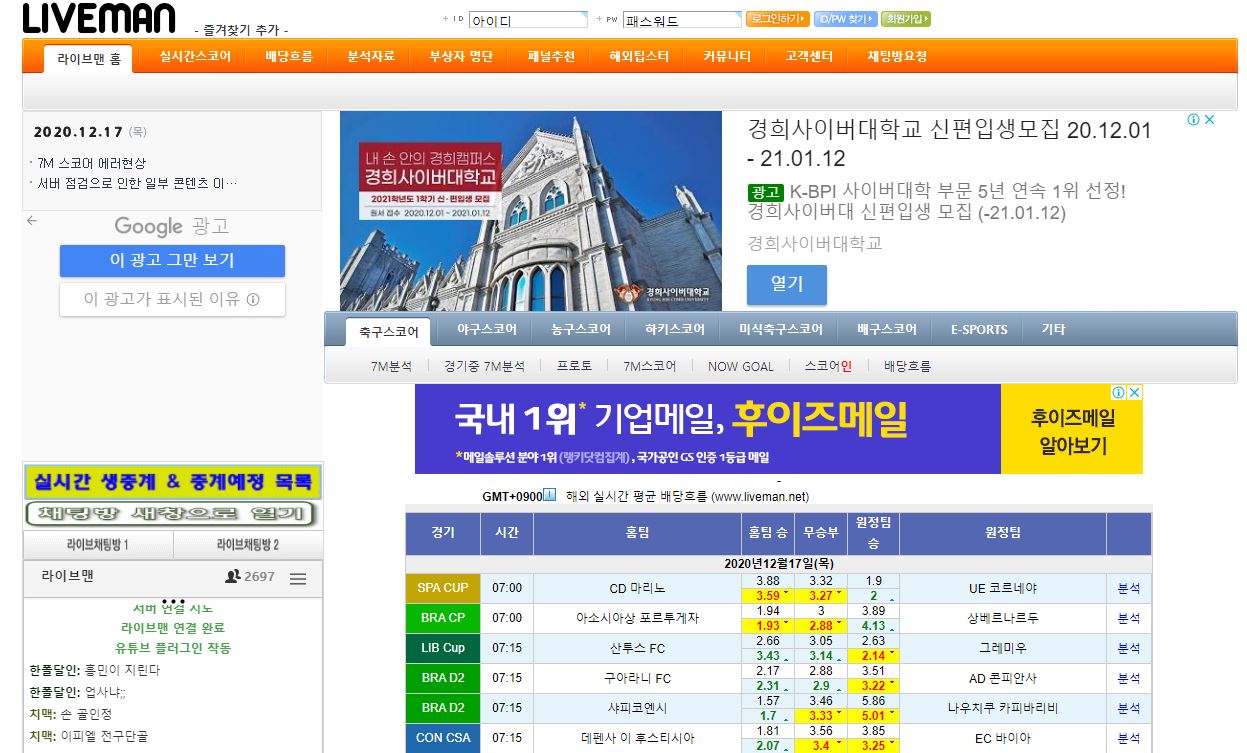Click the SPA CUP league badge
Image resolution: width=1247 pixels, height=753 pixels.
pos(443,588)
